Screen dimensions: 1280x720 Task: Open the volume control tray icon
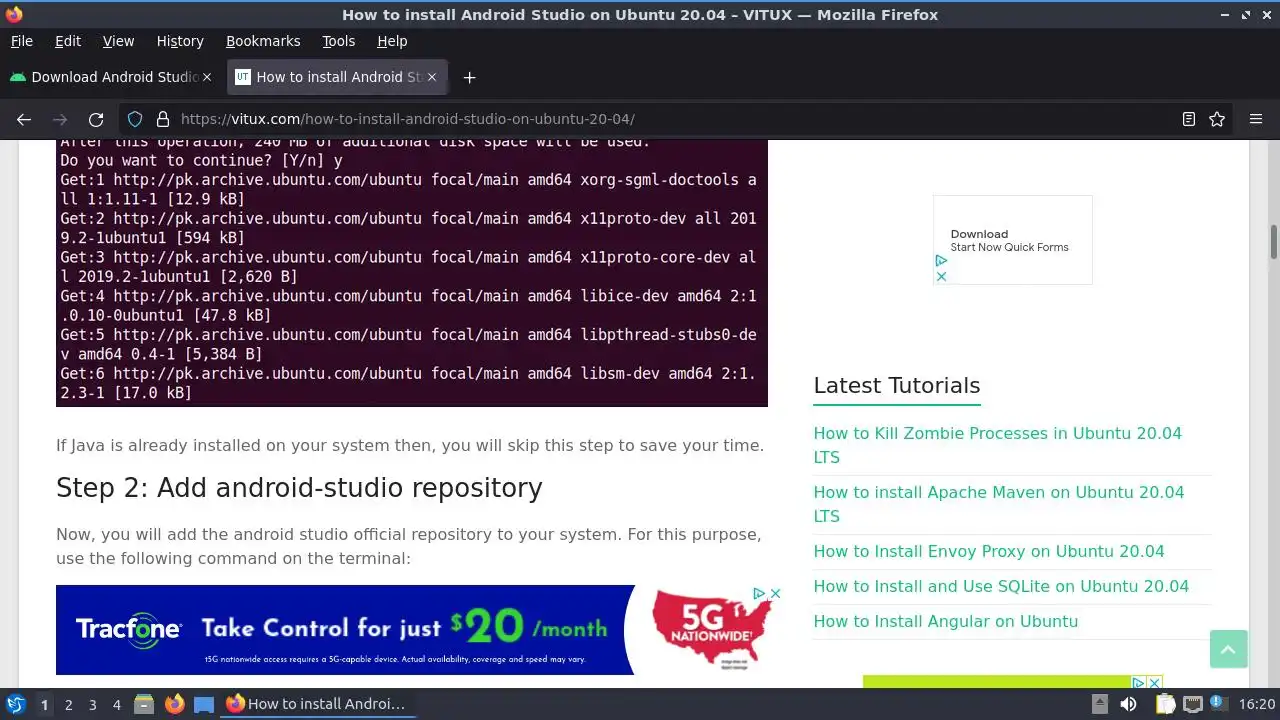pyautogui.click(x=1128, y=704)
